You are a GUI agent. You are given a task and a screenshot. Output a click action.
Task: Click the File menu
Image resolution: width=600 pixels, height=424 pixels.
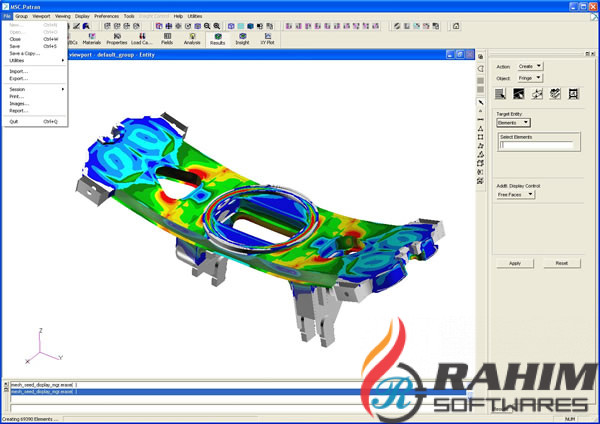[x=7, y=16]
